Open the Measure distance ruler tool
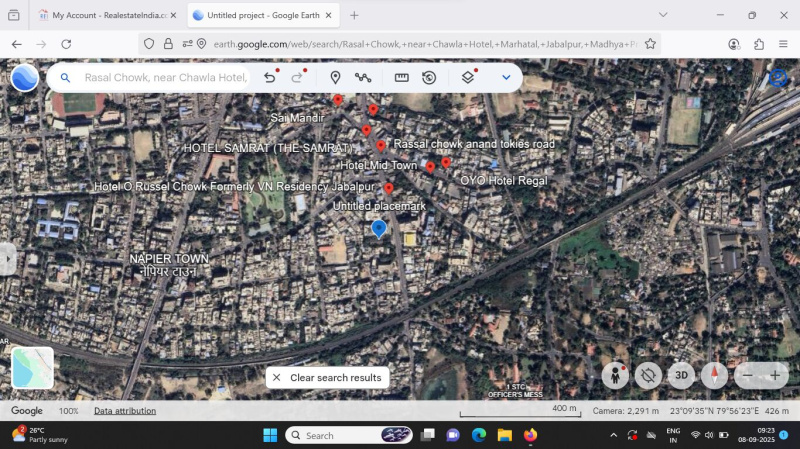Image resolution: width=800 pixels, height=449 pixels. [402, 78]
